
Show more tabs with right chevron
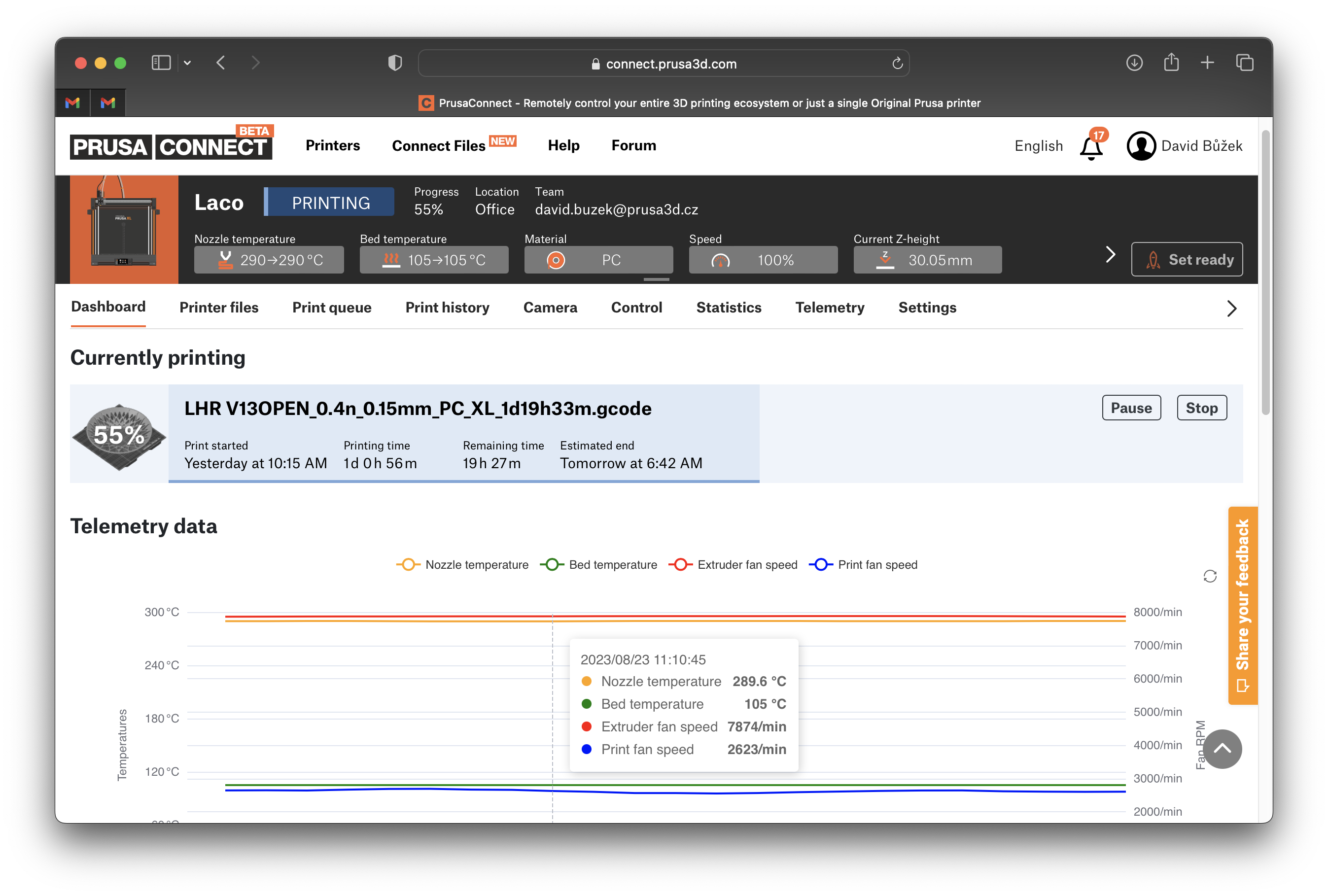click(x=1231, y=309)
